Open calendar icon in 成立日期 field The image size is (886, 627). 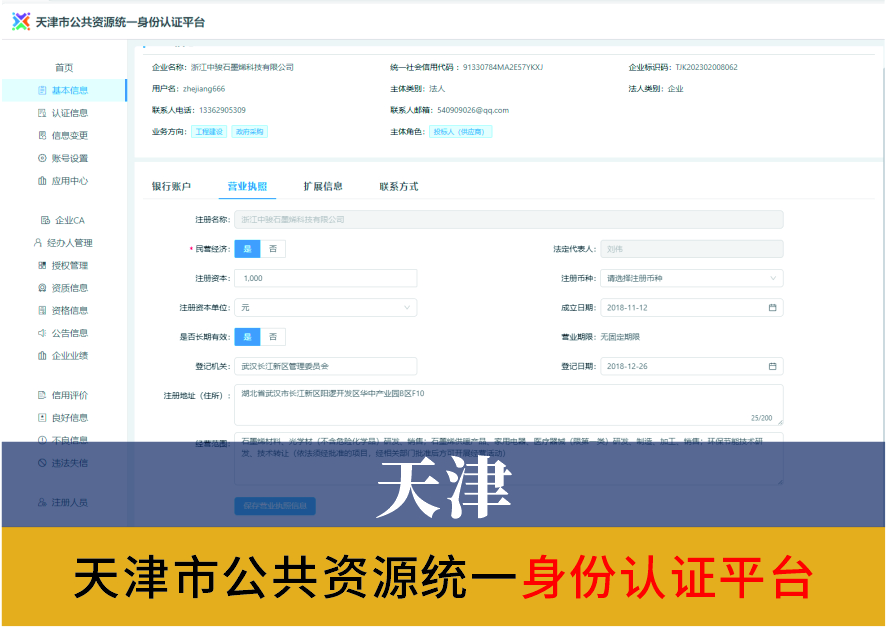click(772, 308)
